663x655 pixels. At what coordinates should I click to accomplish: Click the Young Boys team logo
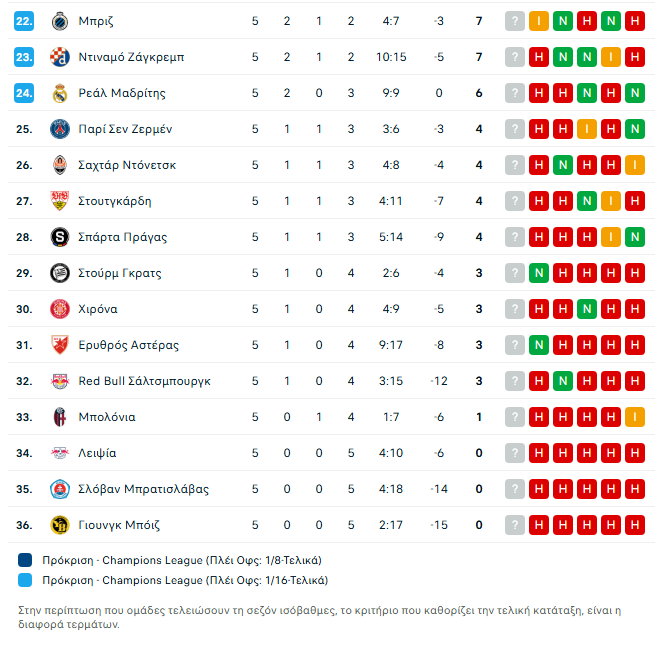(59, 525)
